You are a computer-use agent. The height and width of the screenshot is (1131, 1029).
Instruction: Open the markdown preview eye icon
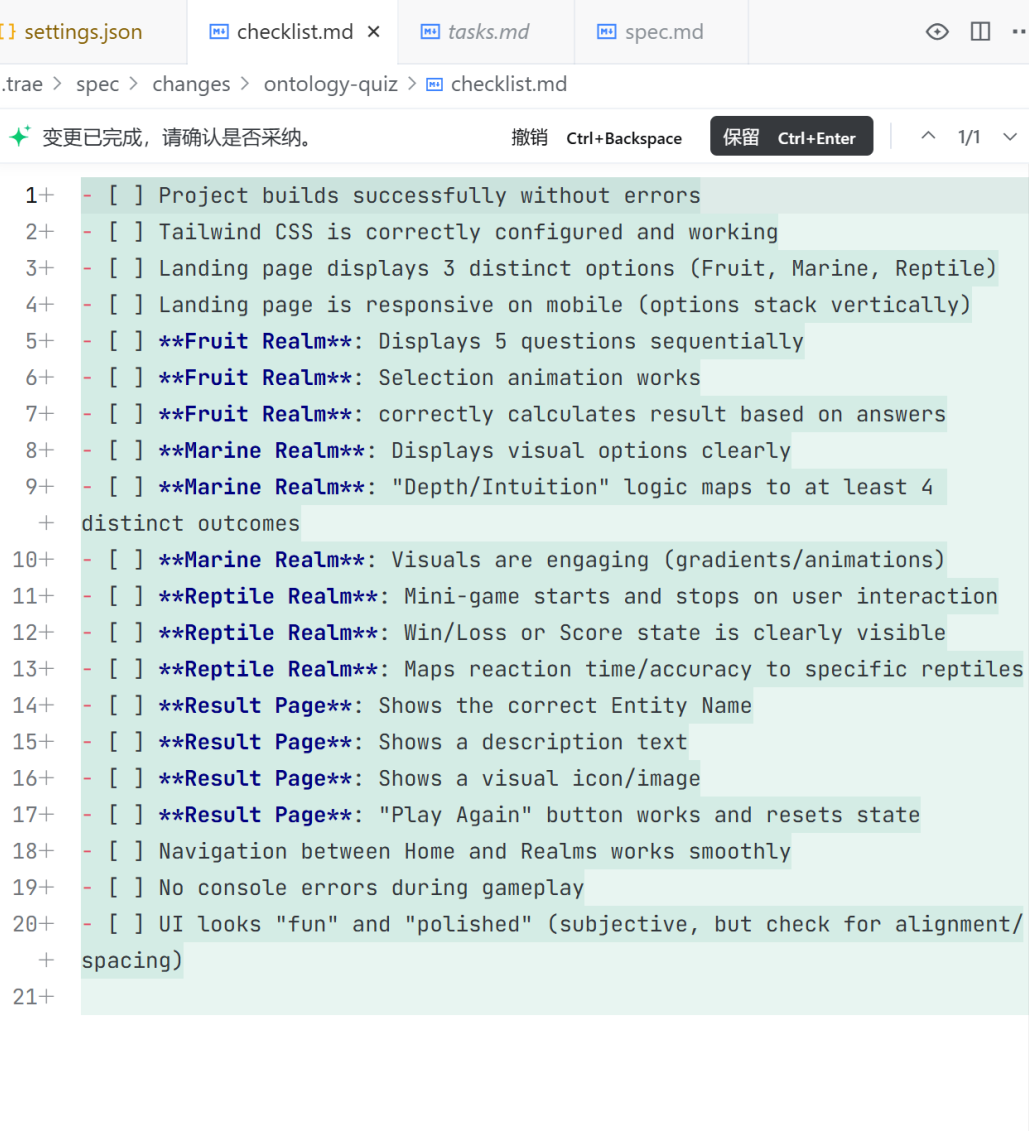pos(937,32)
